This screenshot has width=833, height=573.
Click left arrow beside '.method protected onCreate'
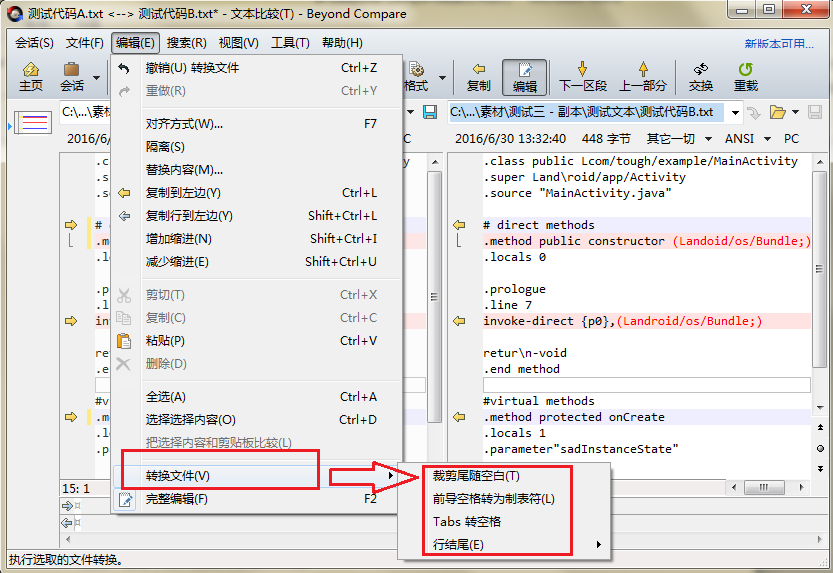[x=459, y=417]
